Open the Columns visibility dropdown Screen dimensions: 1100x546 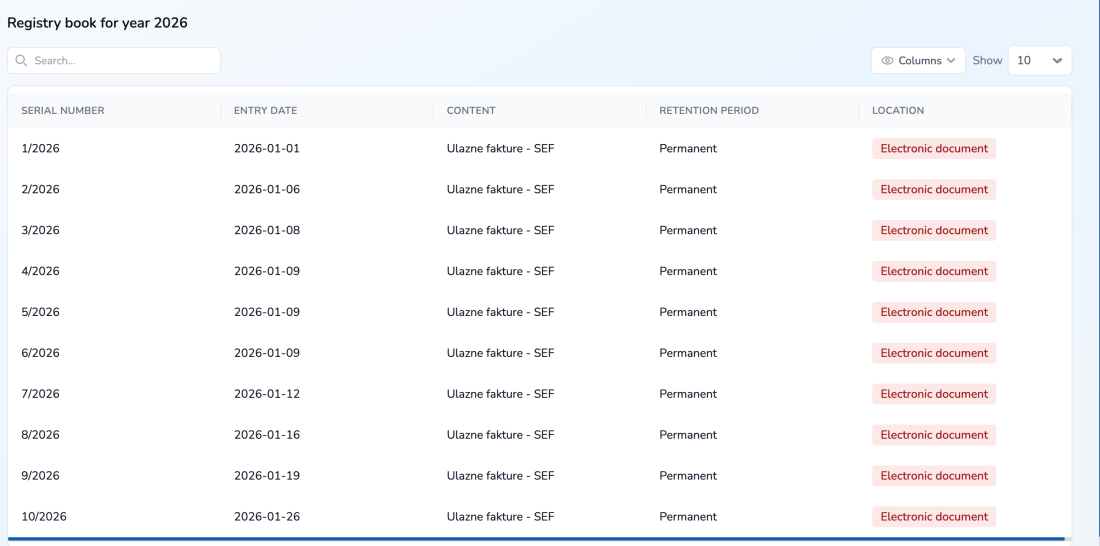pos(918,61)
